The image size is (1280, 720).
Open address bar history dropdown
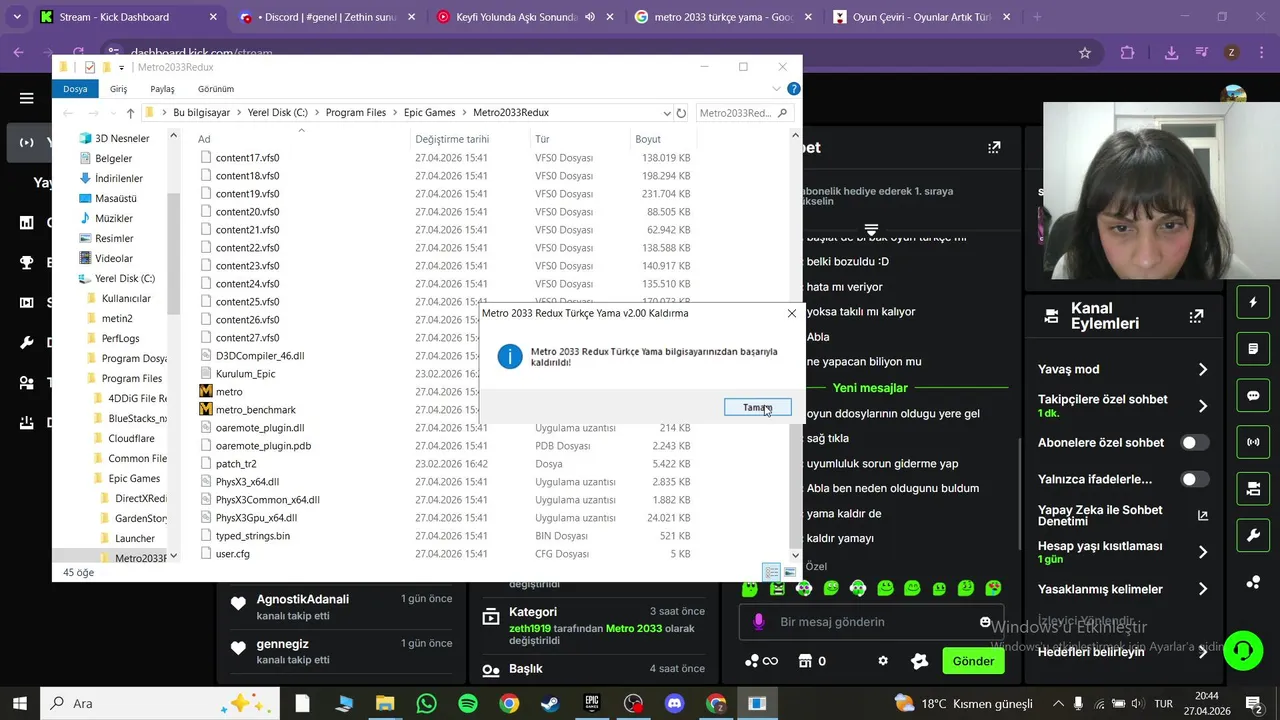pyautogui.click(x=667, y=113)
